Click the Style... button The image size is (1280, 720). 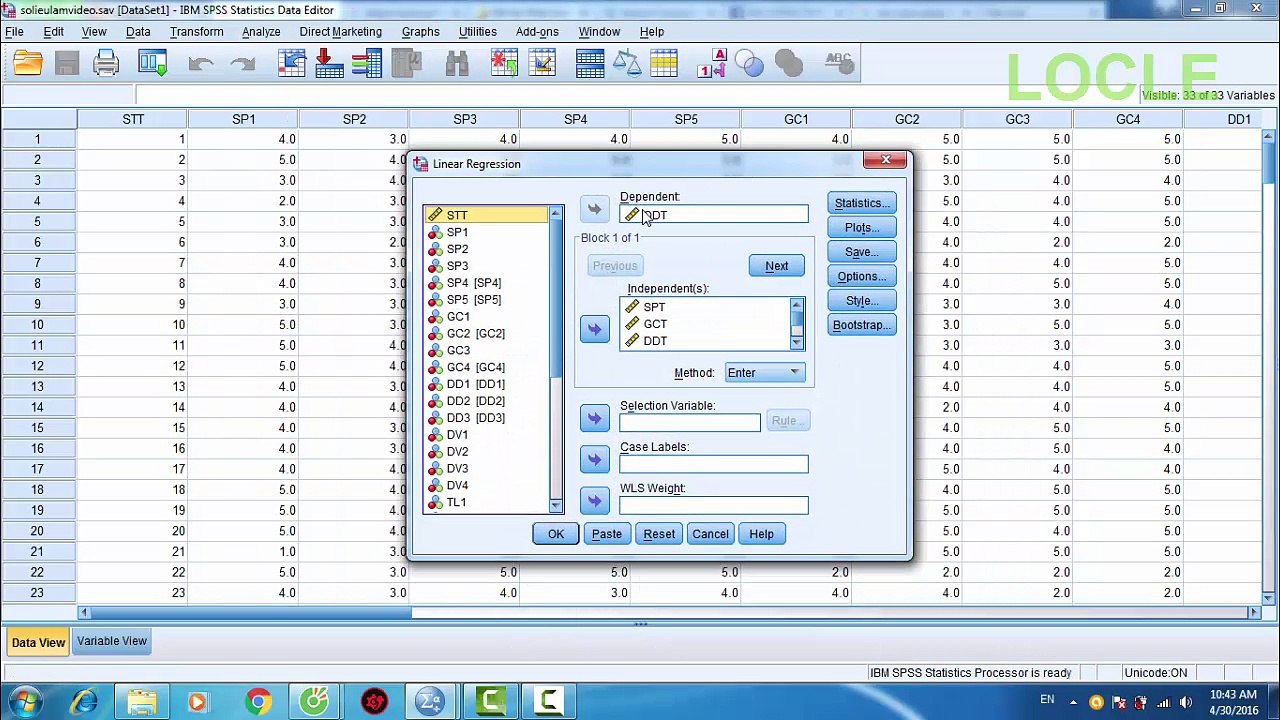click(862, 301)
